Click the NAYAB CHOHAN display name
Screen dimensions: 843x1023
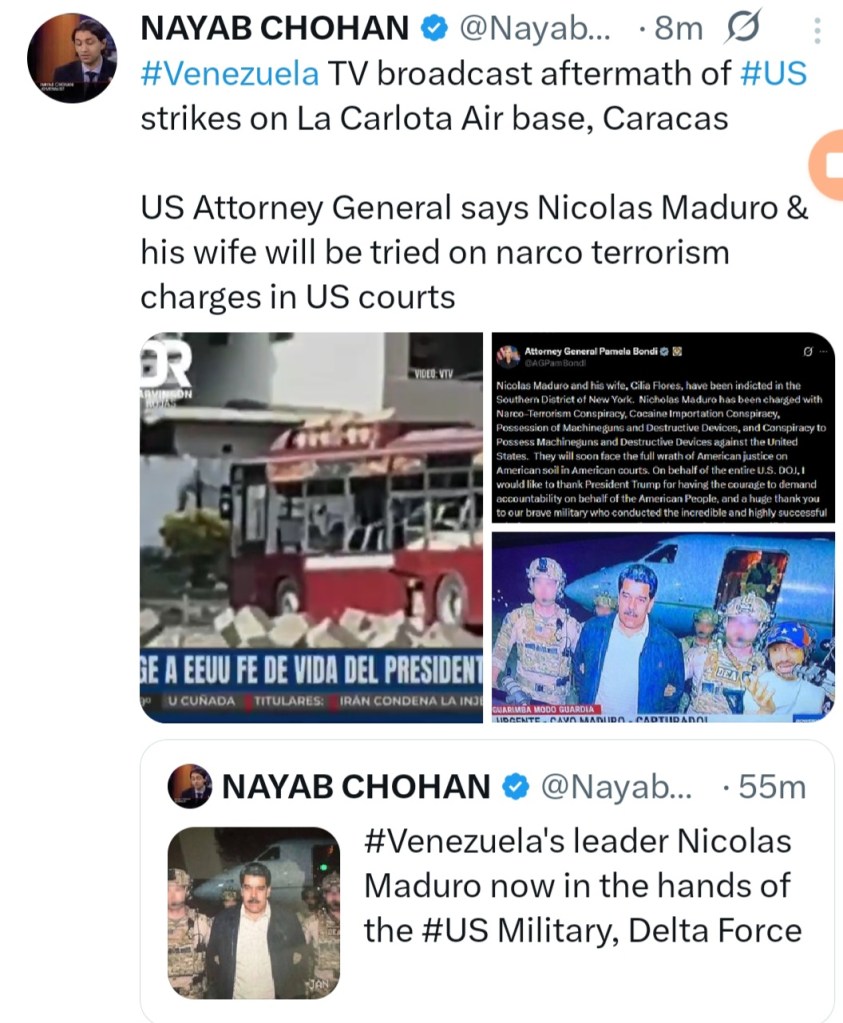[275, 29]
